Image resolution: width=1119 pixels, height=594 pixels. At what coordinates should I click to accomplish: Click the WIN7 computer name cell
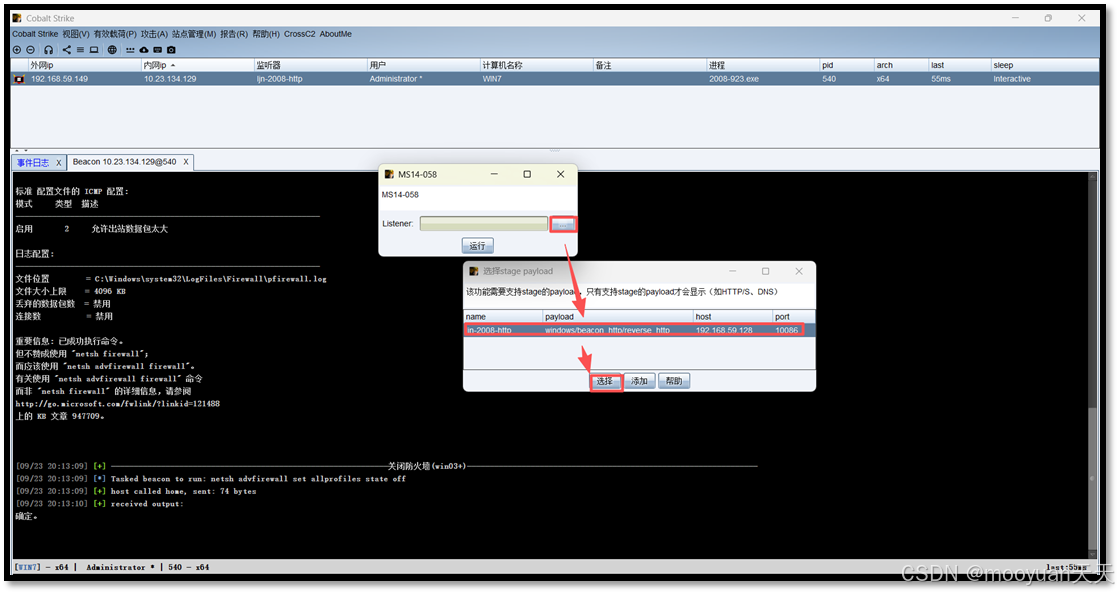492,79
